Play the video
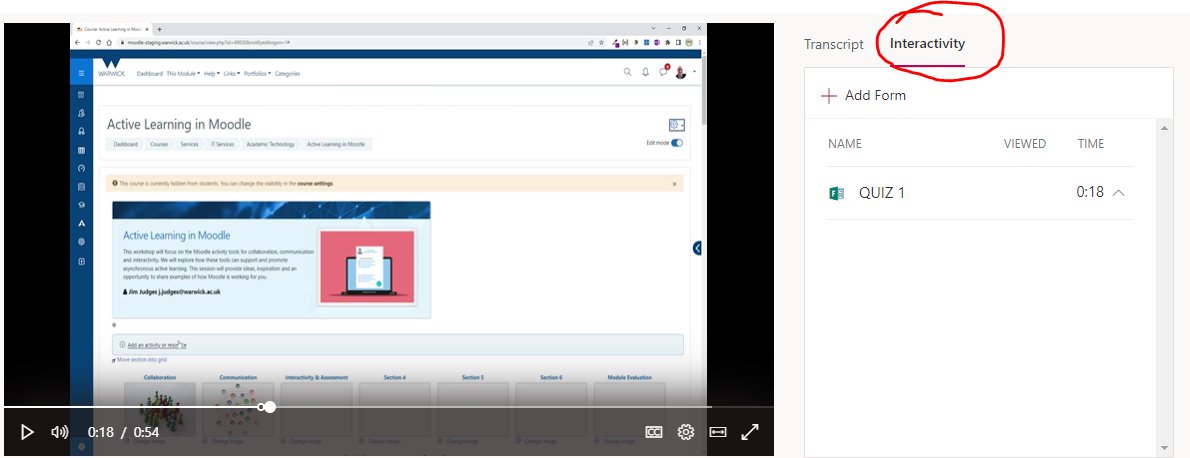 coord(27,432)
